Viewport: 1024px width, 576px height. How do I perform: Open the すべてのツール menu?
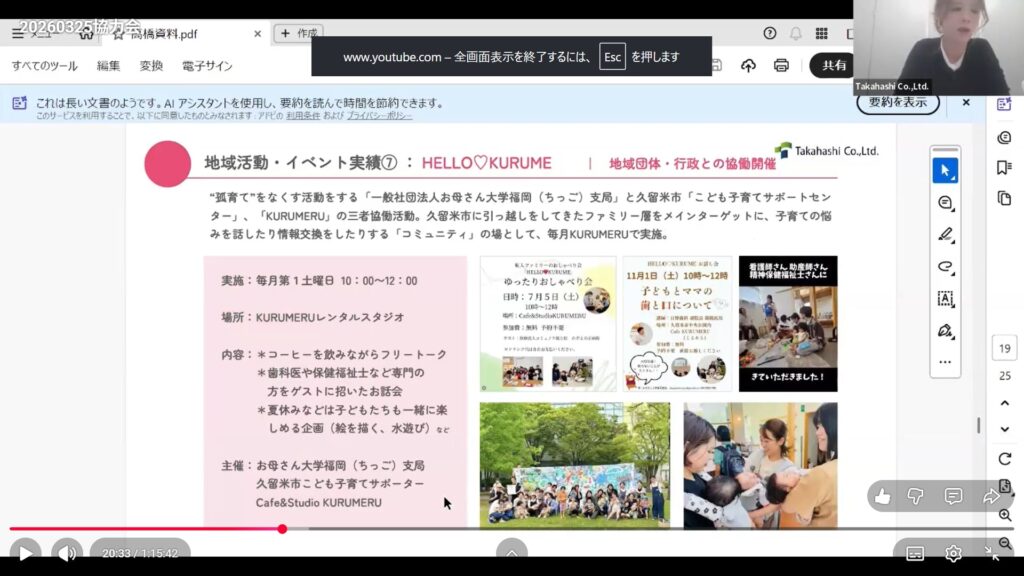[x=44, y=66]
